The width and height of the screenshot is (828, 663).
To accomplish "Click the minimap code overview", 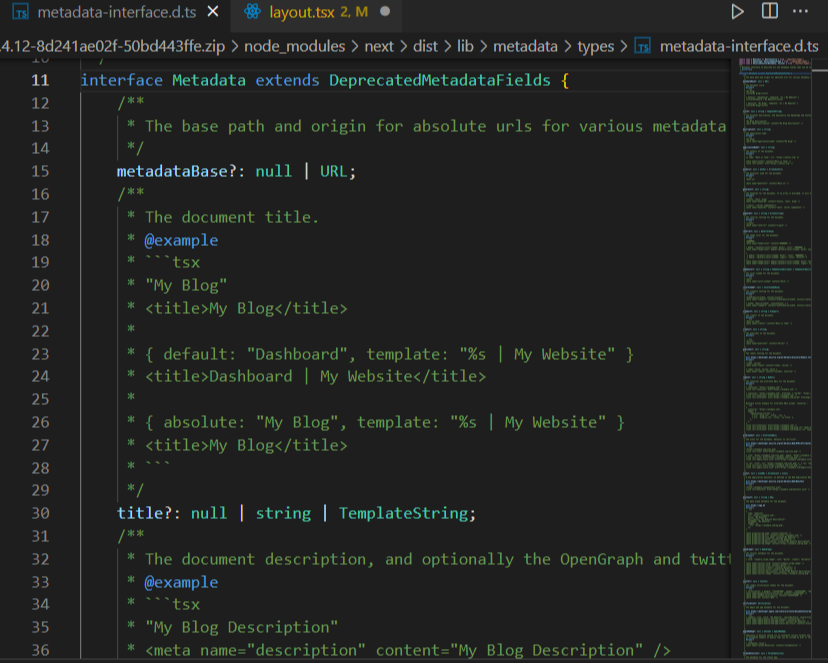I will tap(777, 359).
